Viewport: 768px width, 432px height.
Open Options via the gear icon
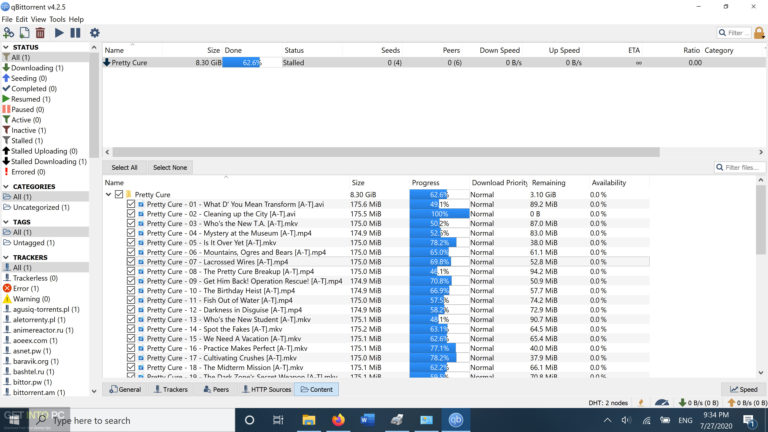[95, 33]
